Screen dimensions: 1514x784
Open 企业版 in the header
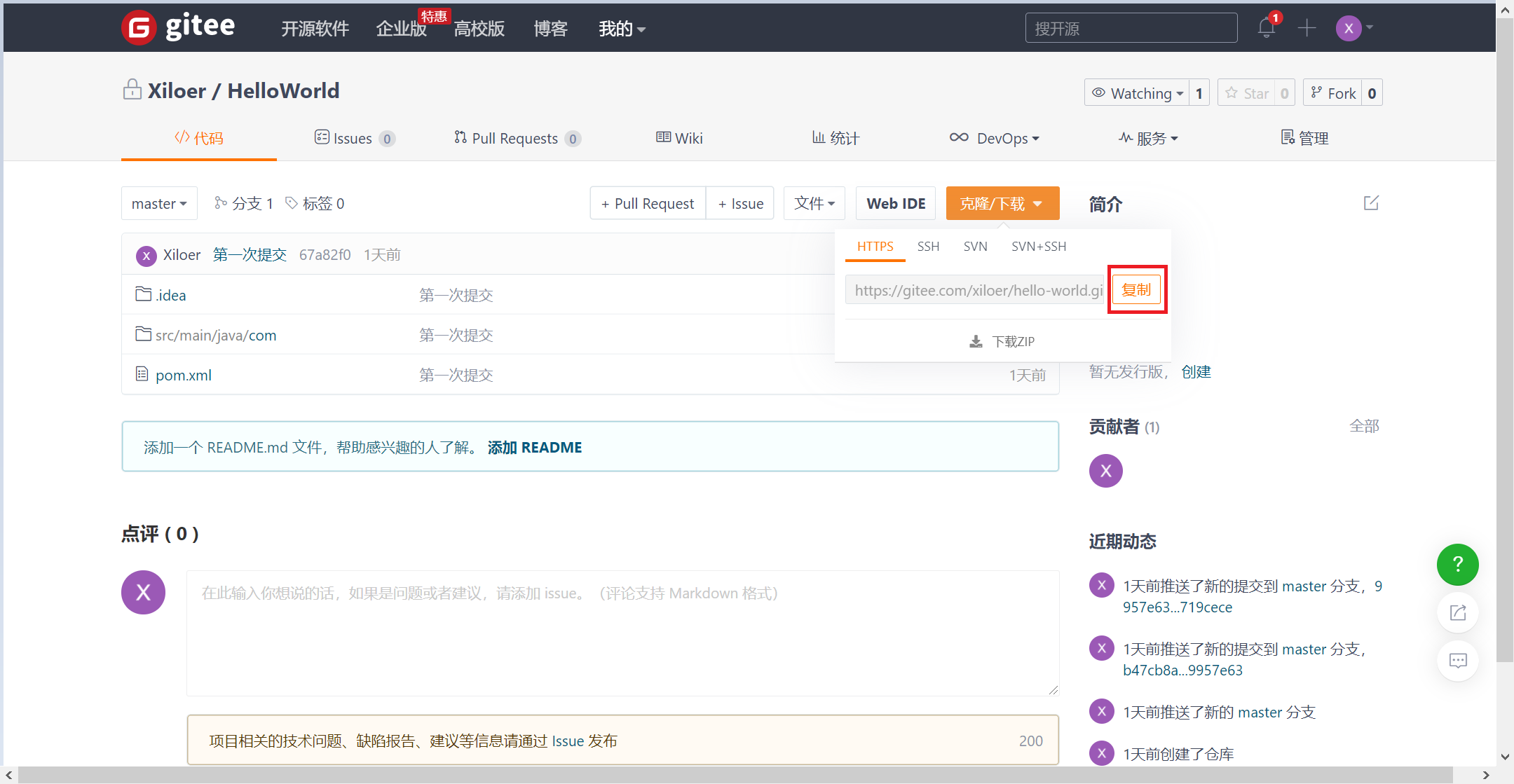(x=401, y=29)
